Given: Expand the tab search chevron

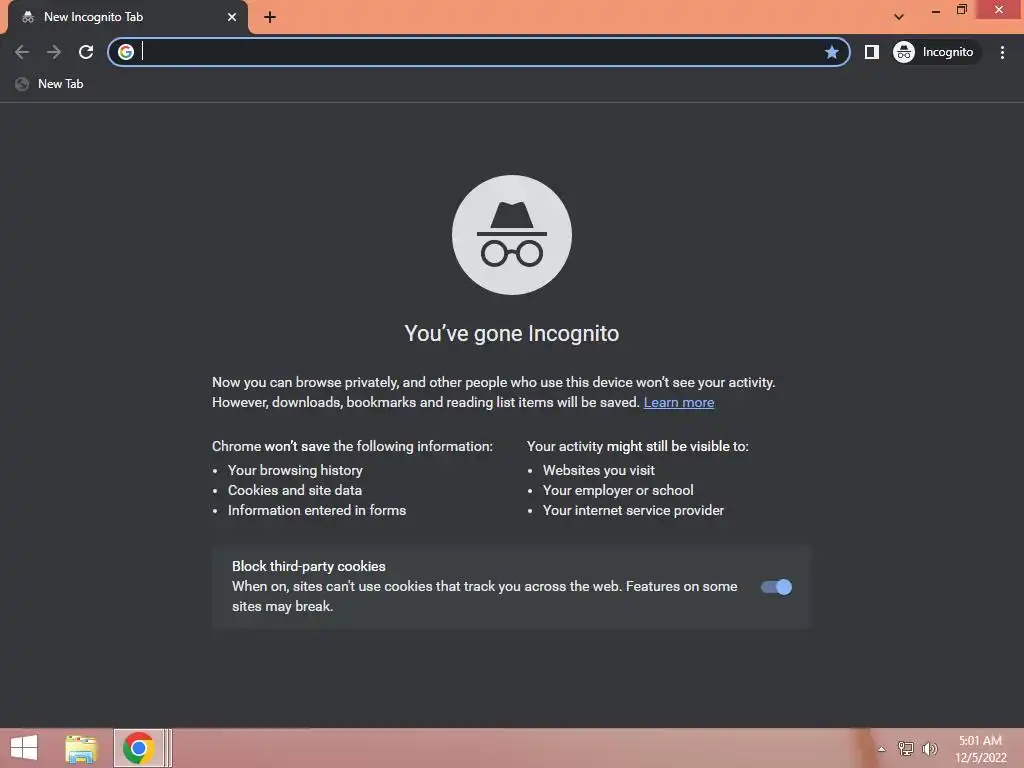Looking at the screenshot, I should click(899, 17).
